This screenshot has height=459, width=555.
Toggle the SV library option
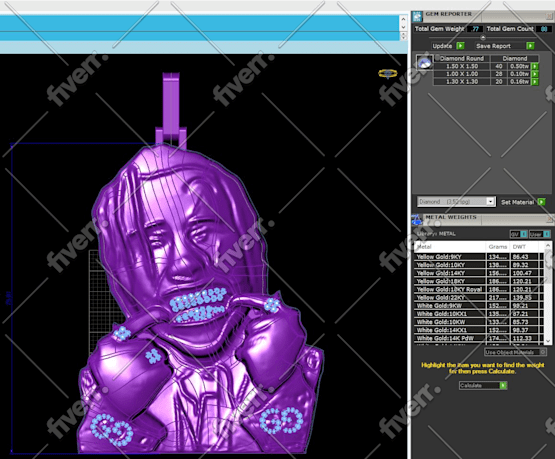point(519,234)
